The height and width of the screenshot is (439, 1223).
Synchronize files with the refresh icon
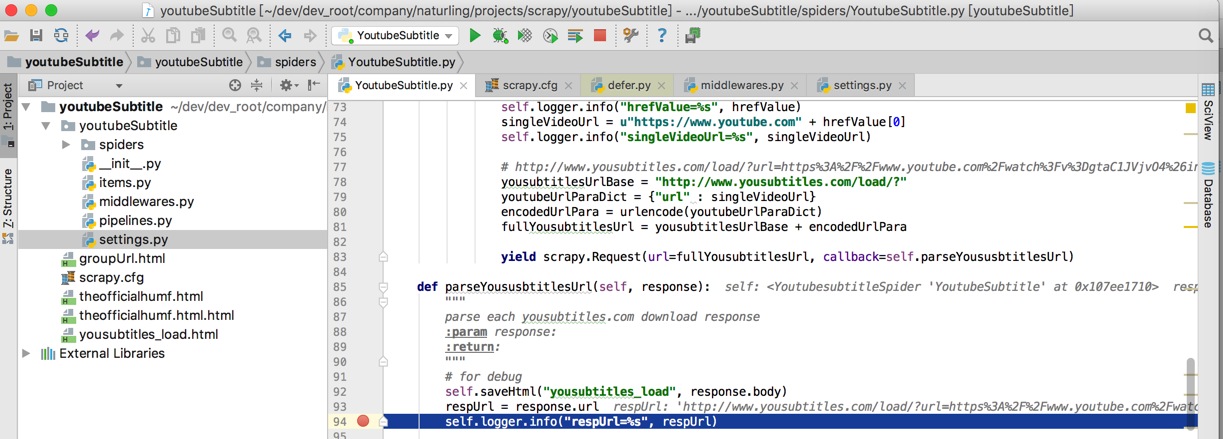coord(61,36)
